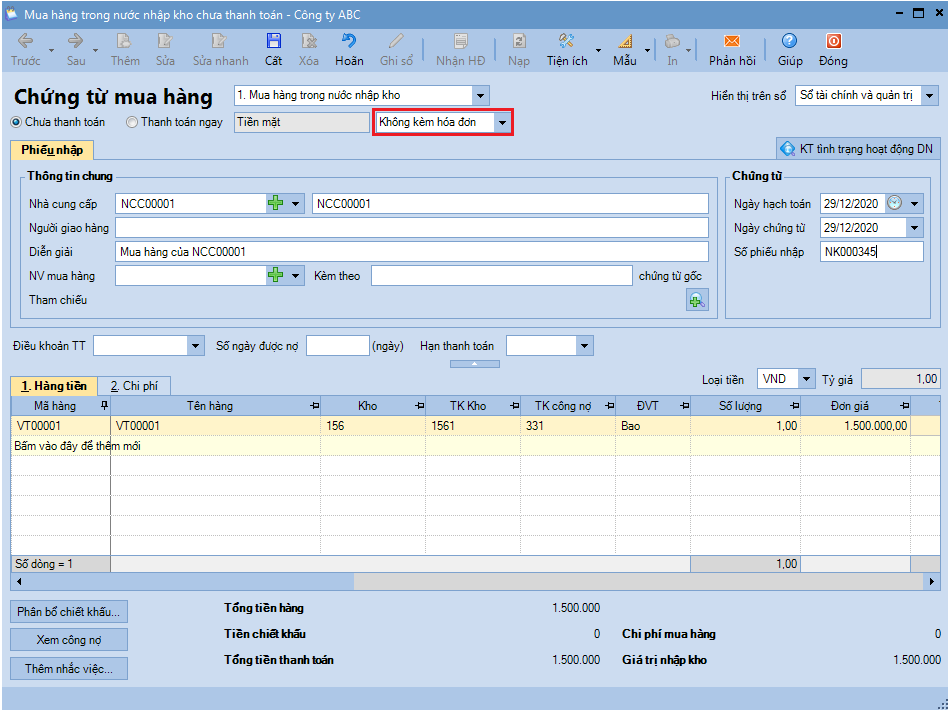
Task: Click VT00001 cell in Mã hàng column
Action: pos(61,426)
